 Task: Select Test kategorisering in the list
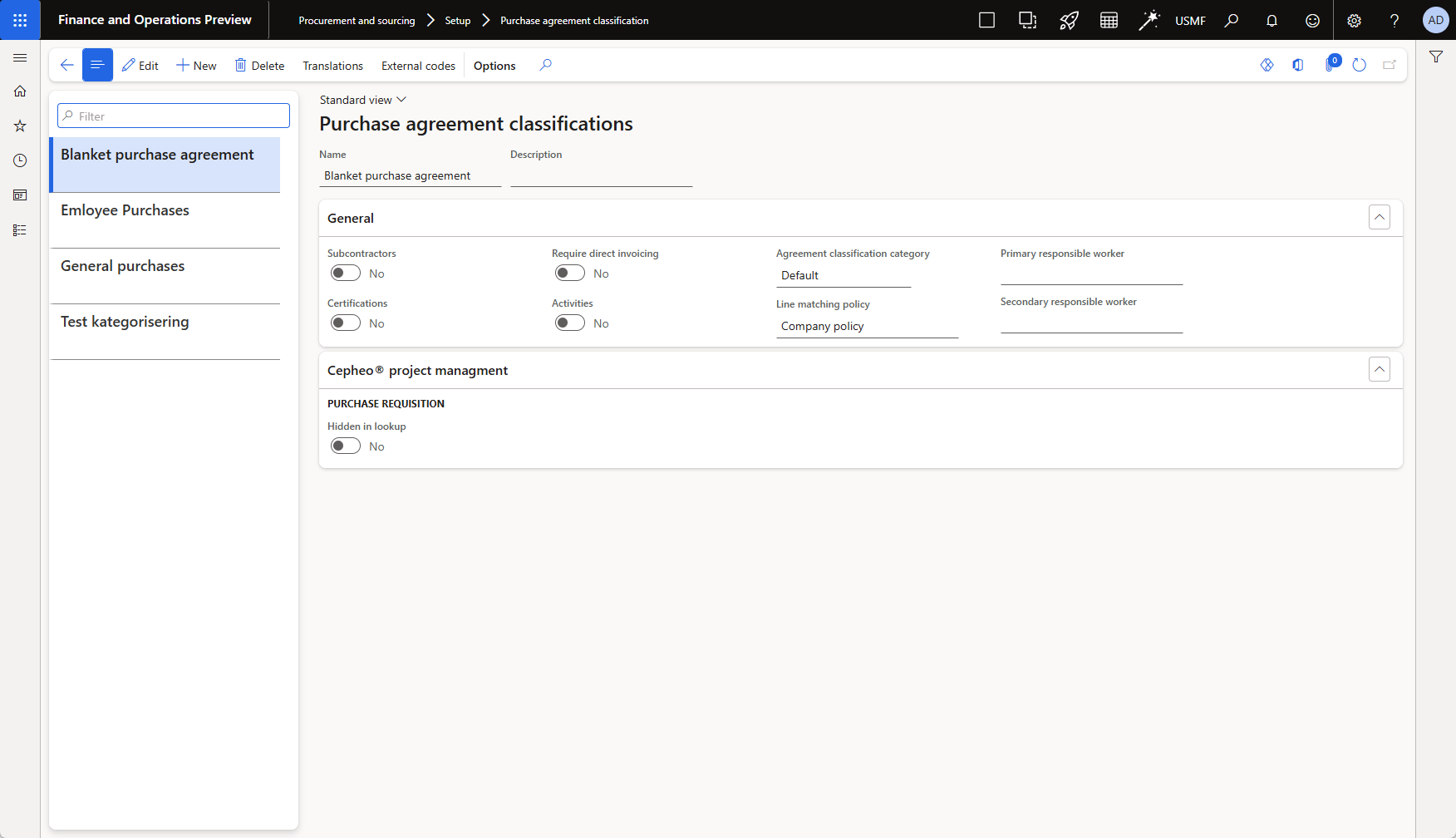click(165, 332)
